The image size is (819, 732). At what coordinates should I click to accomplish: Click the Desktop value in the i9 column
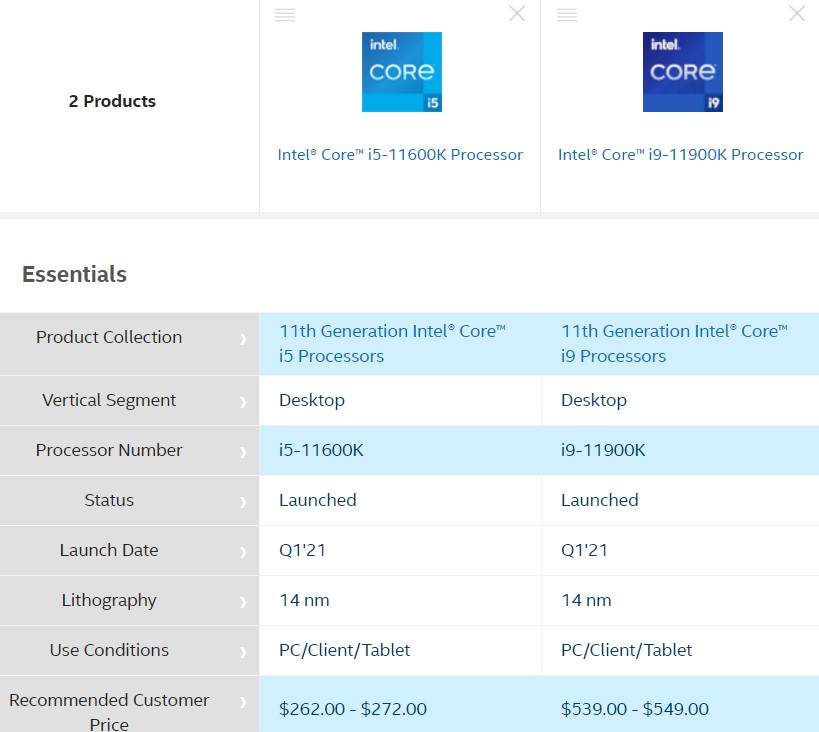594,400
